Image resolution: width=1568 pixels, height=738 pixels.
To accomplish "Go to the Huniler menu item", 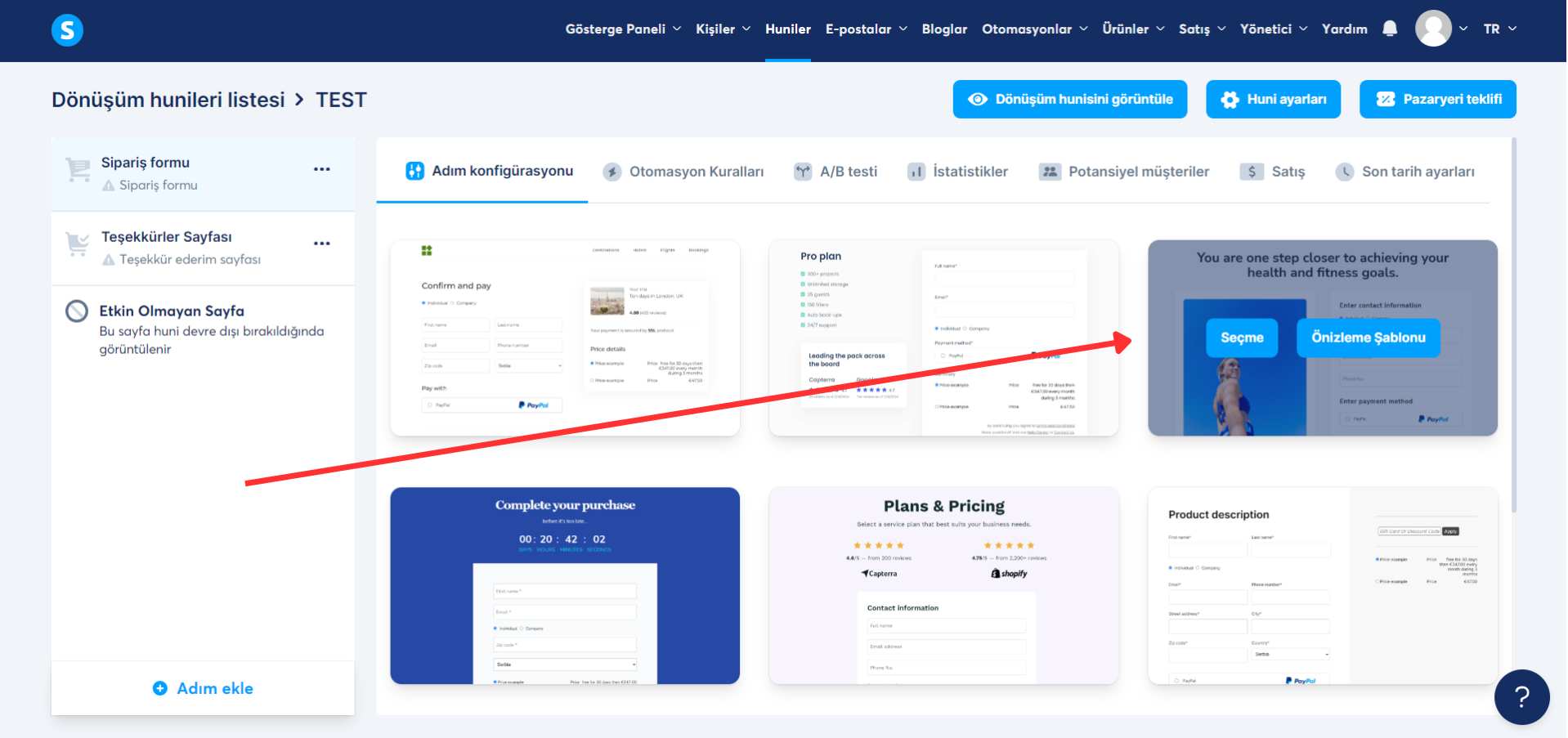I will pos(788,29).
